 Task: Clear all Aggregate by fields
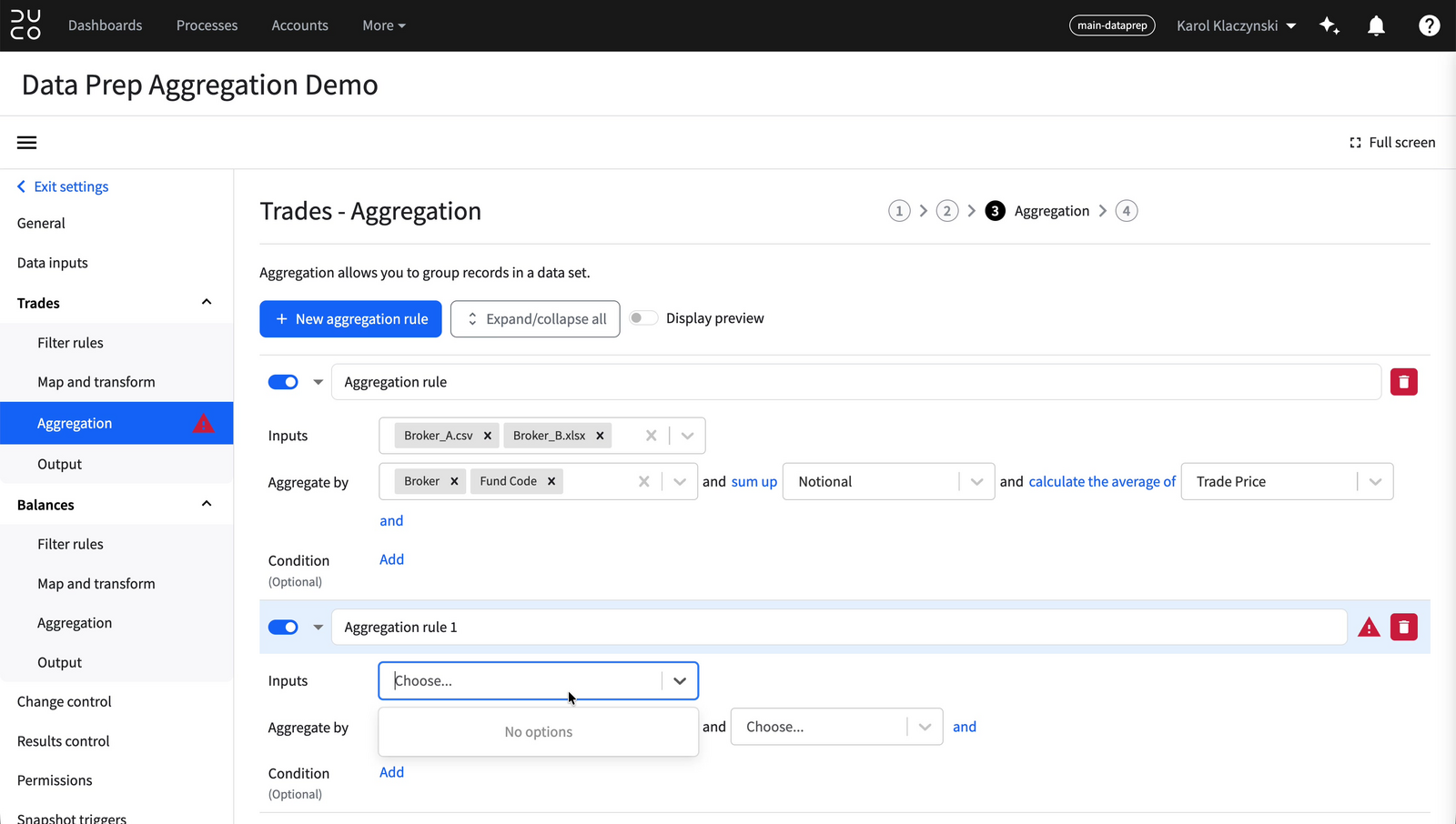643,481
